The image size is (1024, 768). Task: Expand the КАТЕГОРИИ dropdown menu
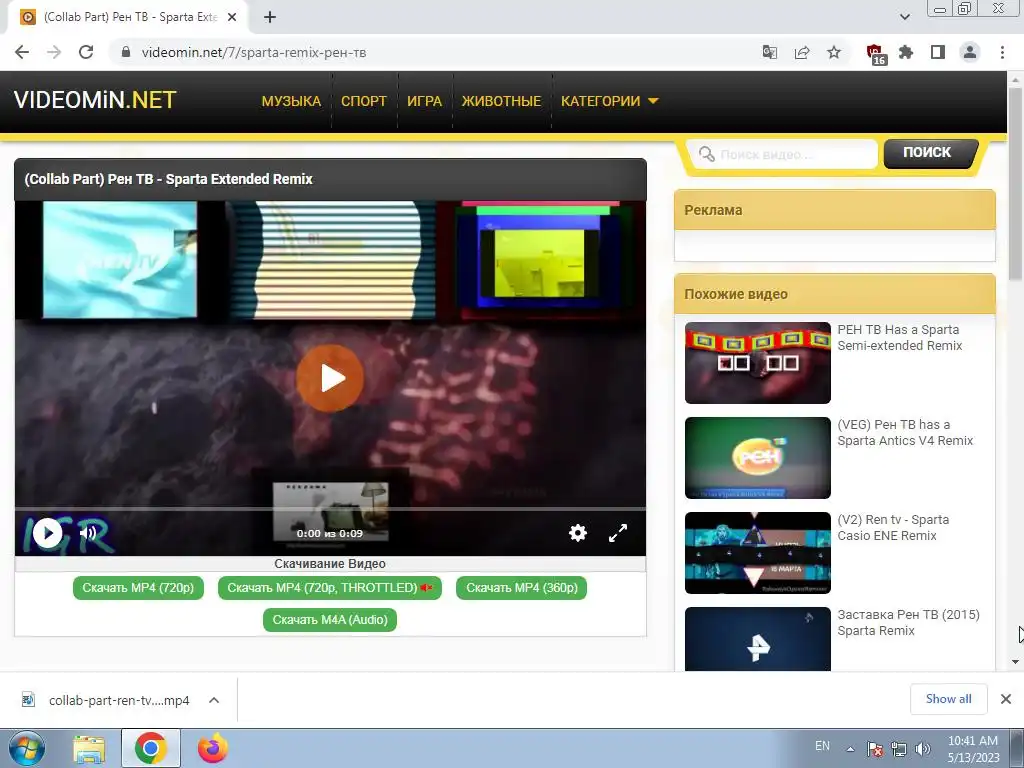click(x=609, y=101)
